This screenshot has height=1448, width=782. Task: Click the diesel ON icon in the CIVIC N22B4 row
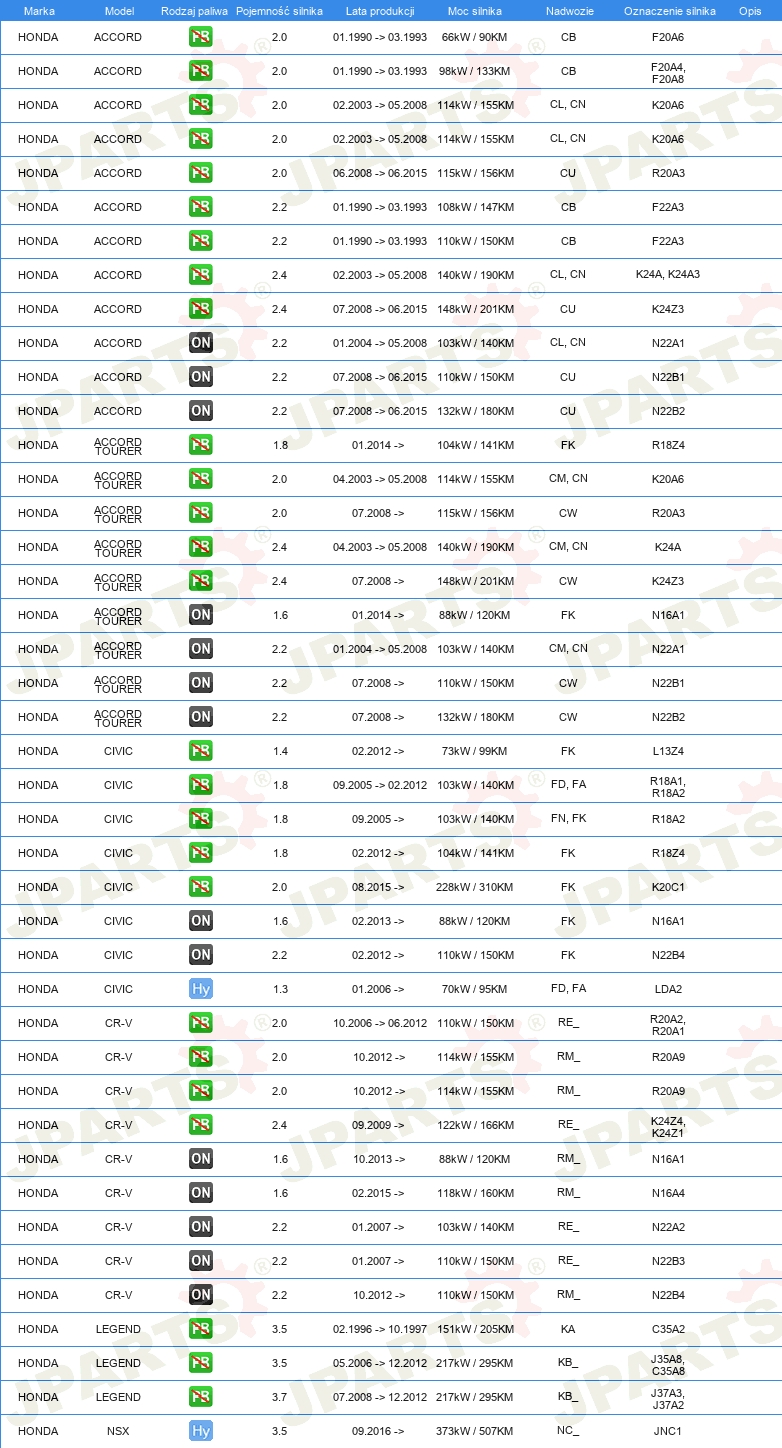(x=201, y=955)
